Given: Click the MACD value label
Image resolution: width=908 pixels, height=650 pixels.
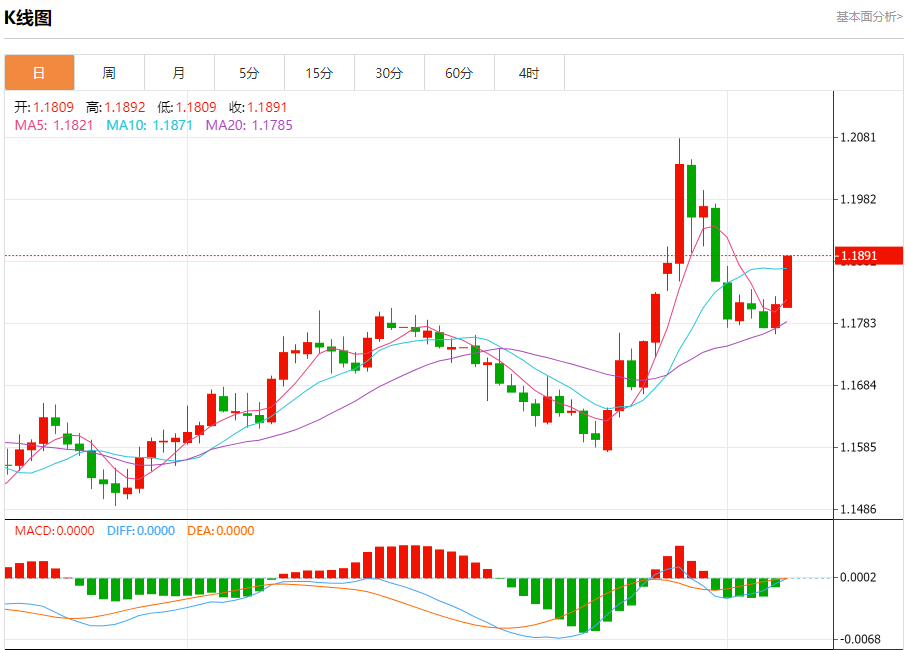Looking at the screenshot, I should coord(54,531).
